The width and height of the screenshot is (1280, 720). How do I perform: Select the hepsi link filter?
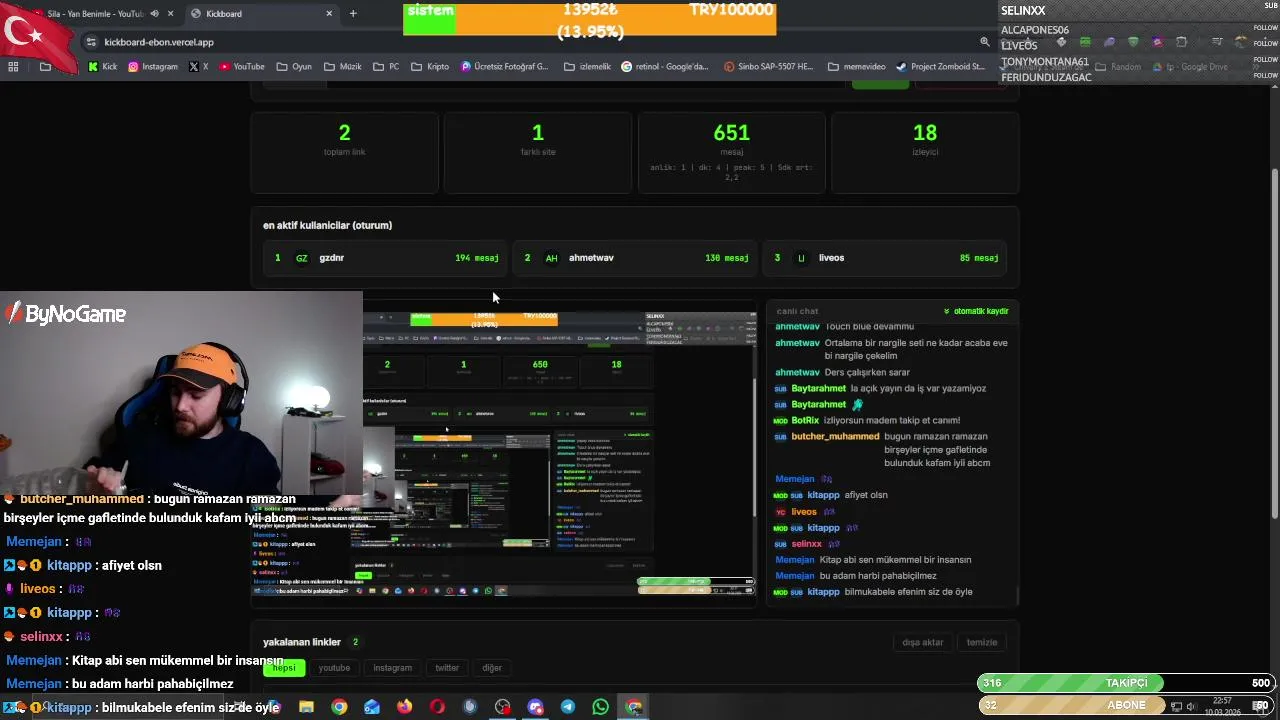[285, 668]
